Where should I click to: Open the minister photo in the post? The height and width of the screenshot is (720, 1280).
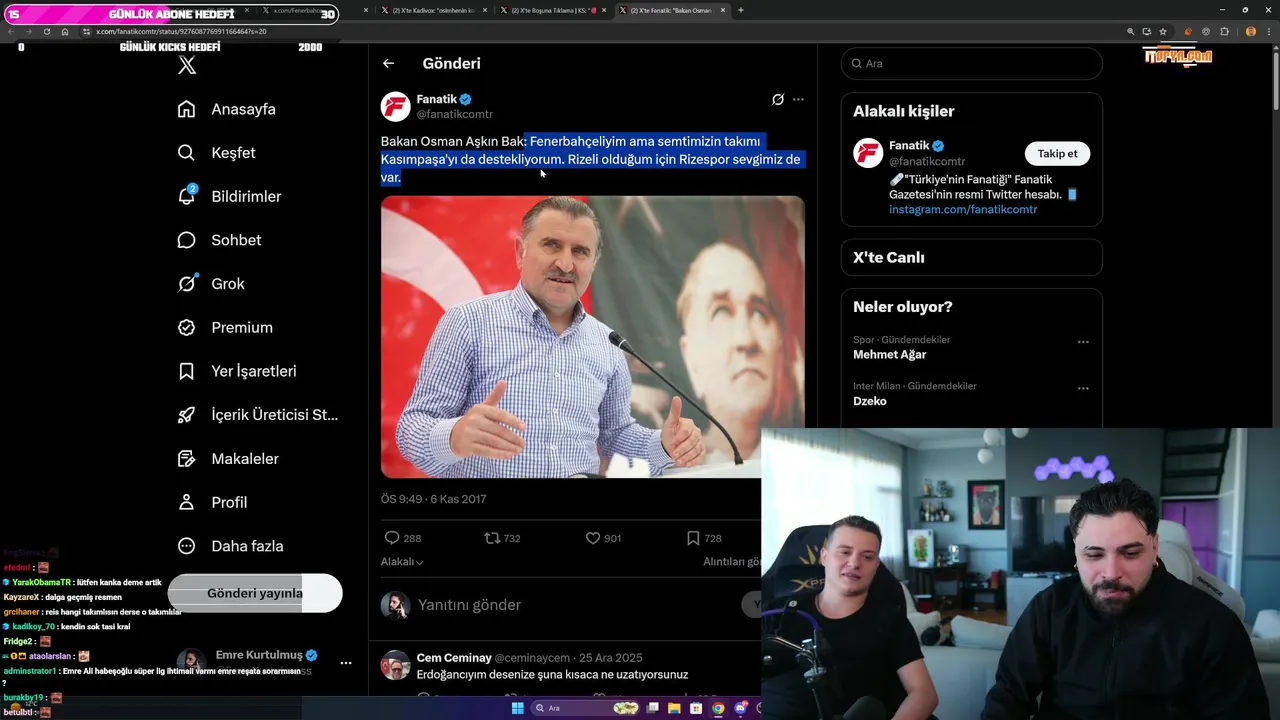592,337
